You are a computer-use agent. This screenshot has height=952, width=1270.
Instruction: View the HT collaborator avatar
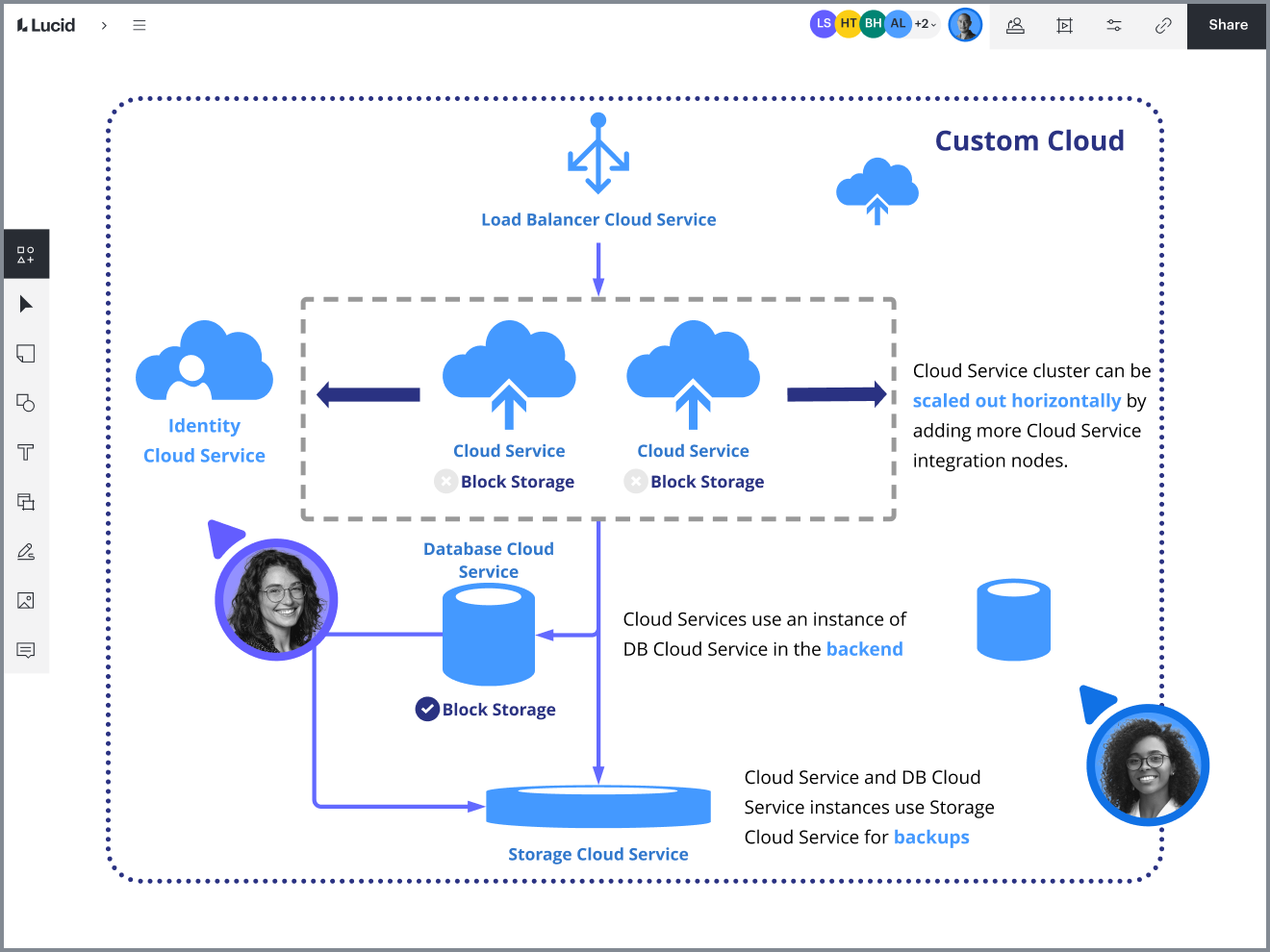(x=849, y=24)
